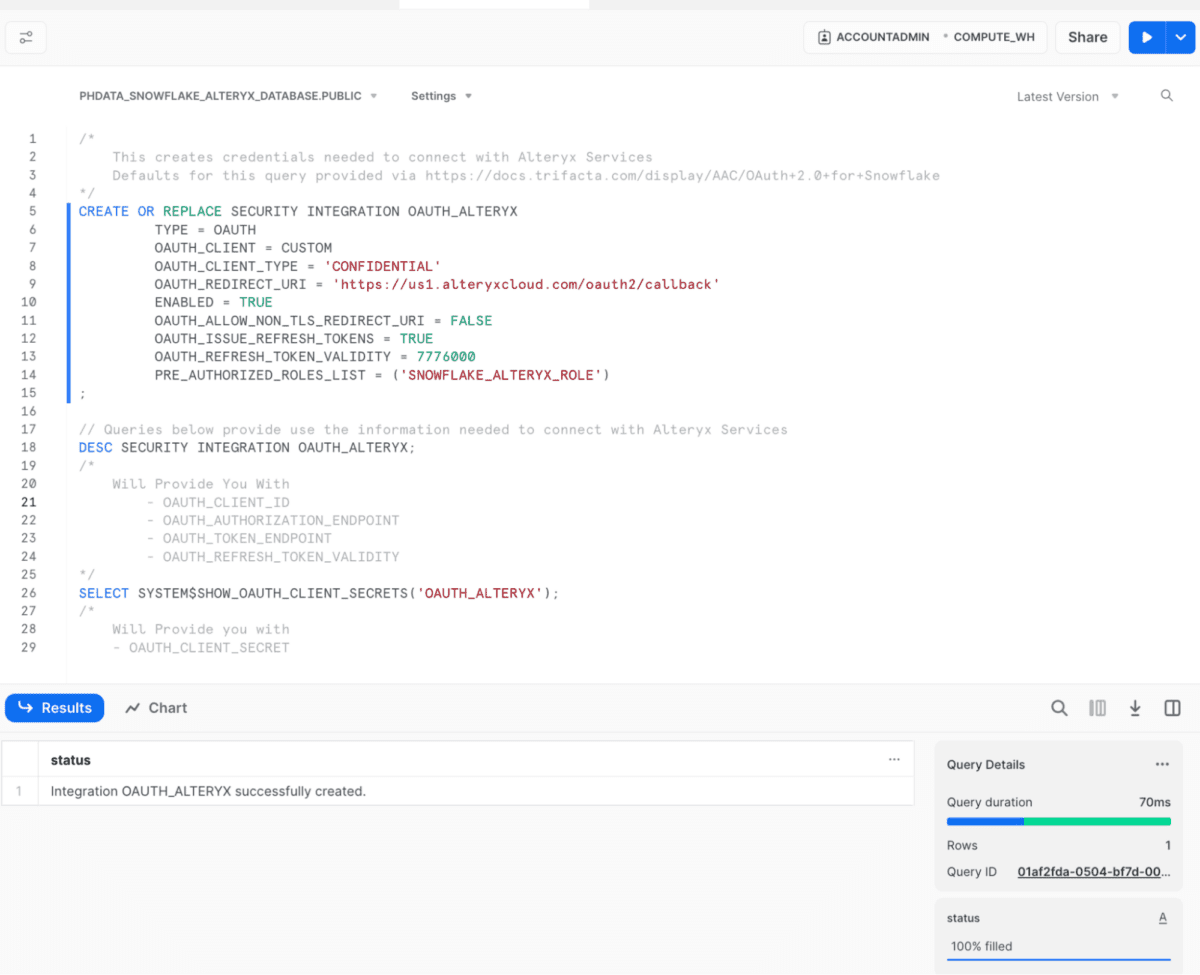This screenshot has height=975, width=1200.
Task: Expand the Latest Version dropdown
Action: (x=1067, y=97)
